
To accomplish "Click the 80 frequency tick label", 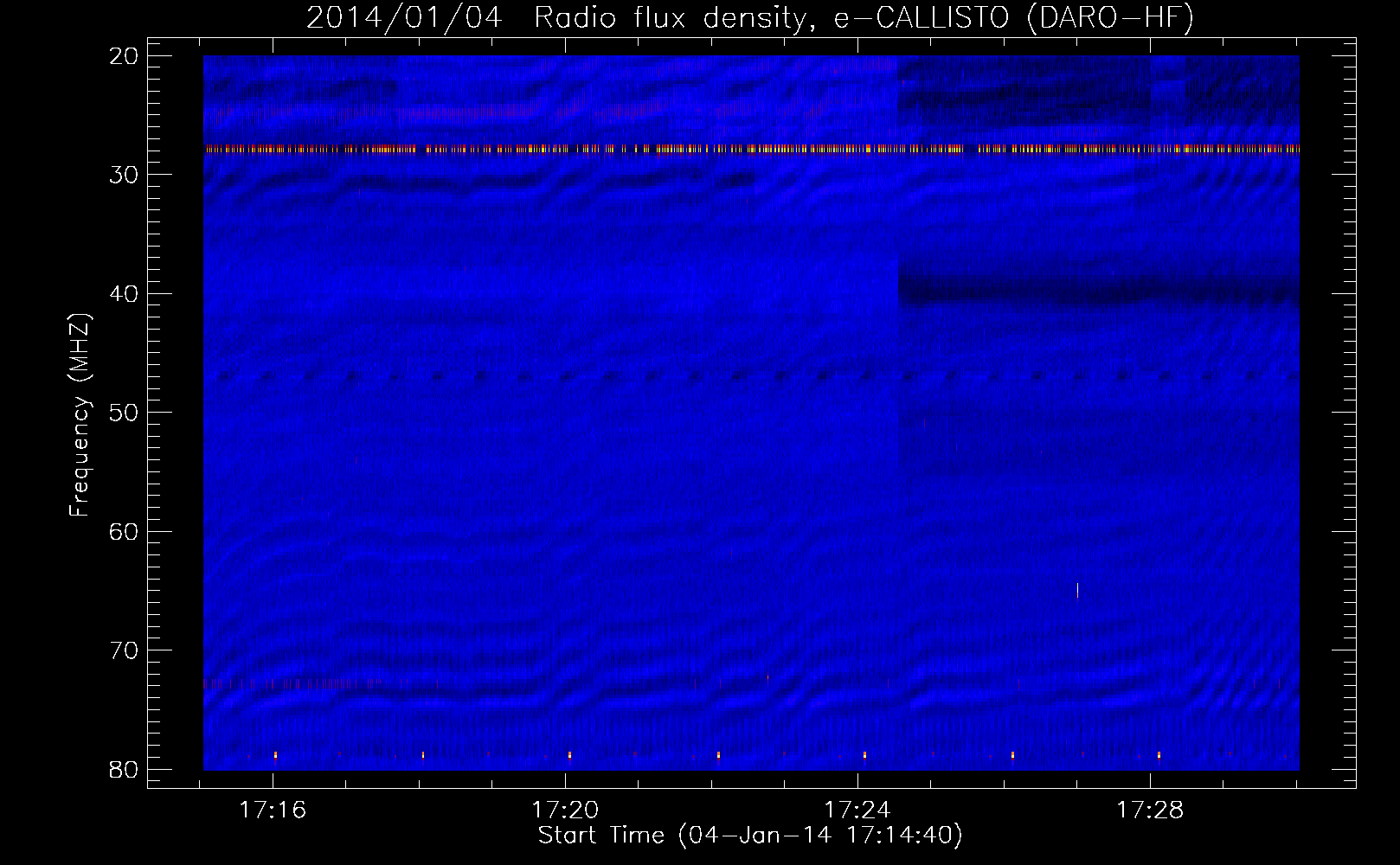I will click(125, 770).
